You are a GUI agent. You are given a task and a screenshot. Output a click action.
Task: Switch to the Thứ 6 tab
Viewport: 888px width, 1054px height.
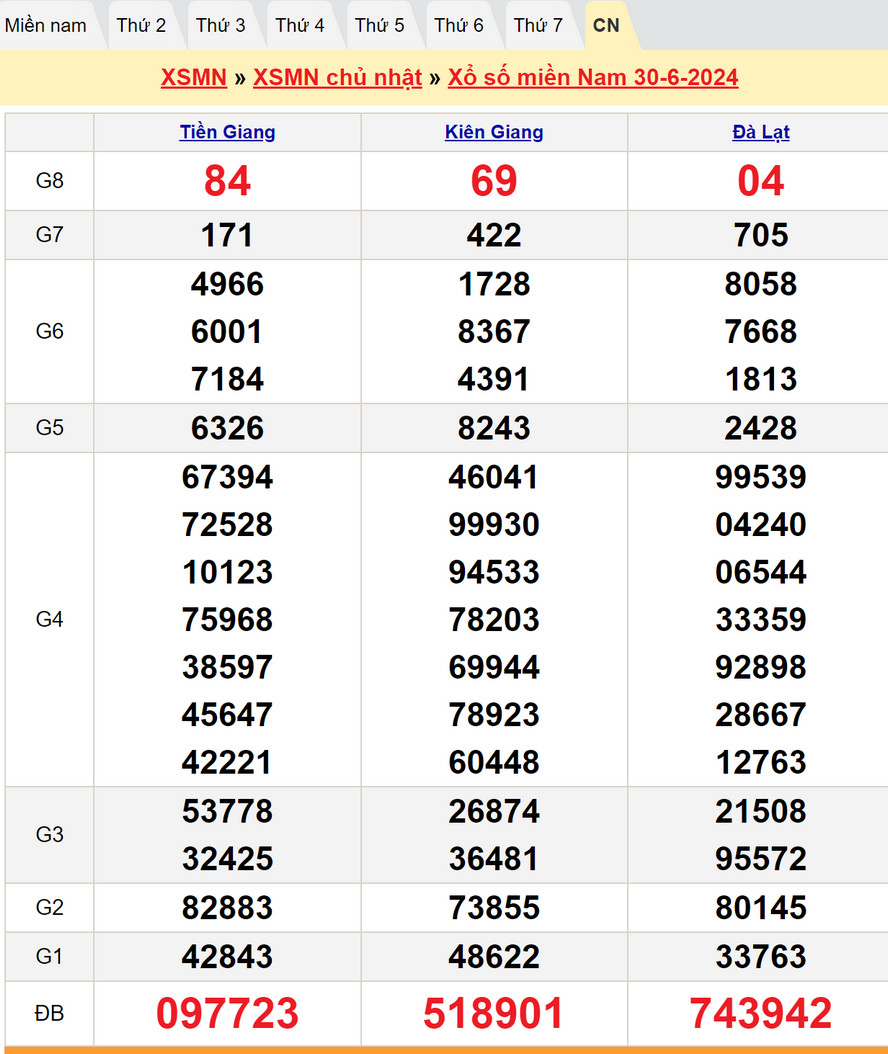coord(459,25)
